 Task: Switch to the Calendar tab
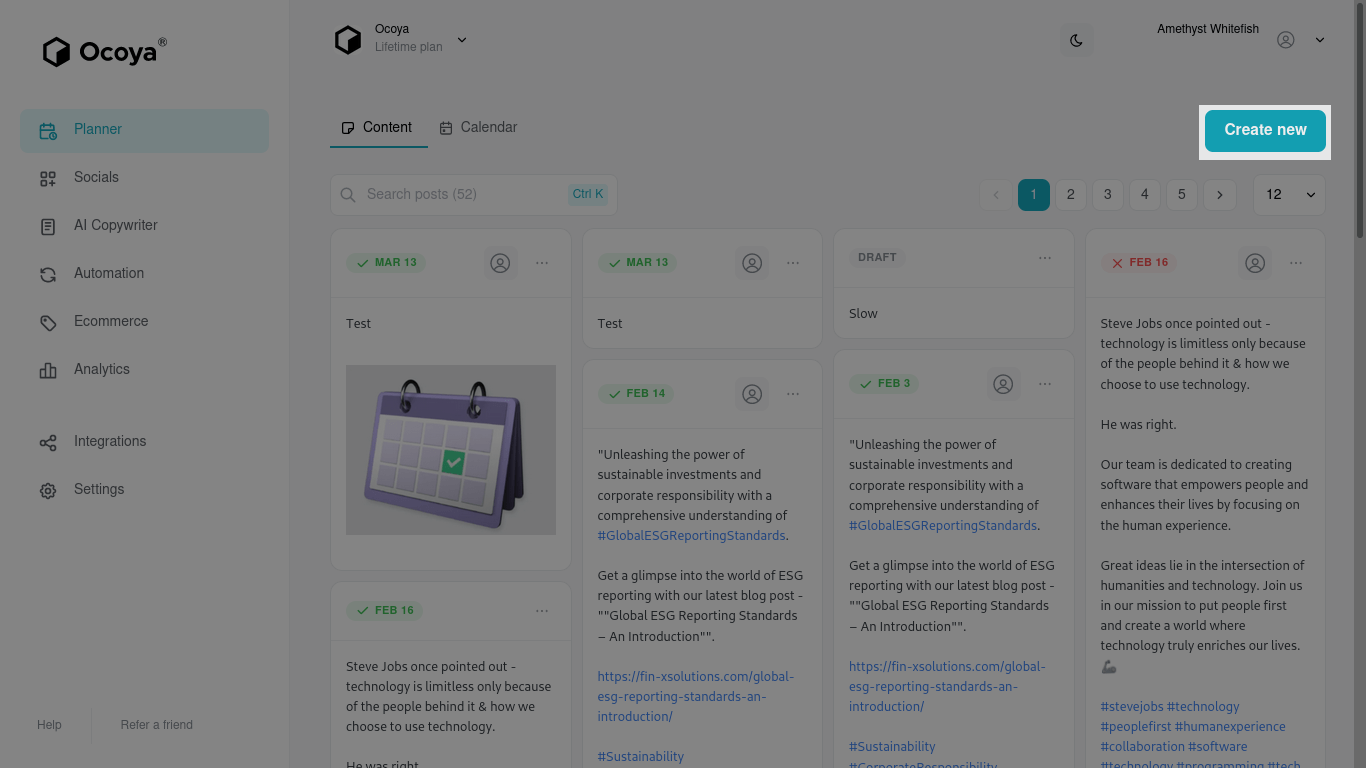(x=478, y=128)
